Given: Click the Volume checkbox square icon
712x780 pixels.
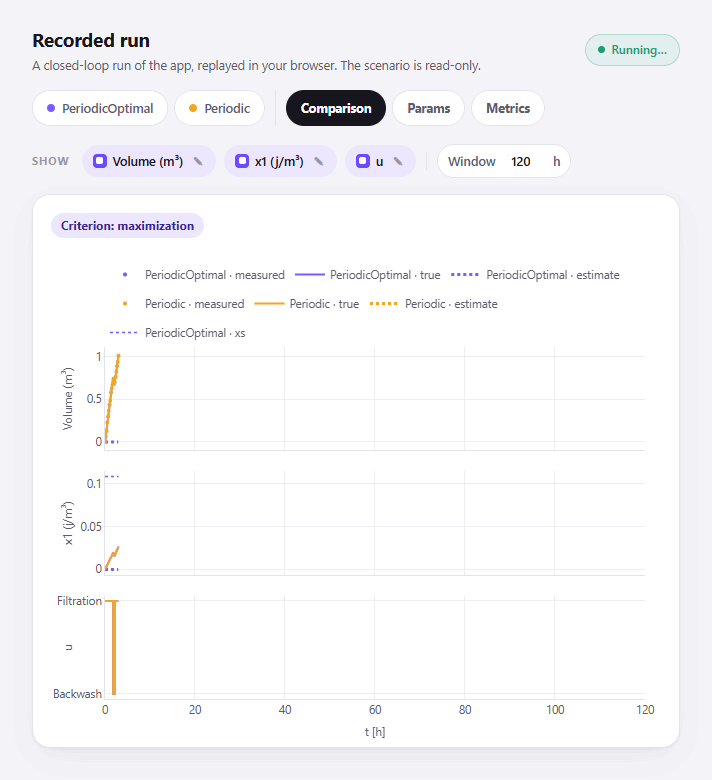Looking at the screenshot, I should click(100, 161).
